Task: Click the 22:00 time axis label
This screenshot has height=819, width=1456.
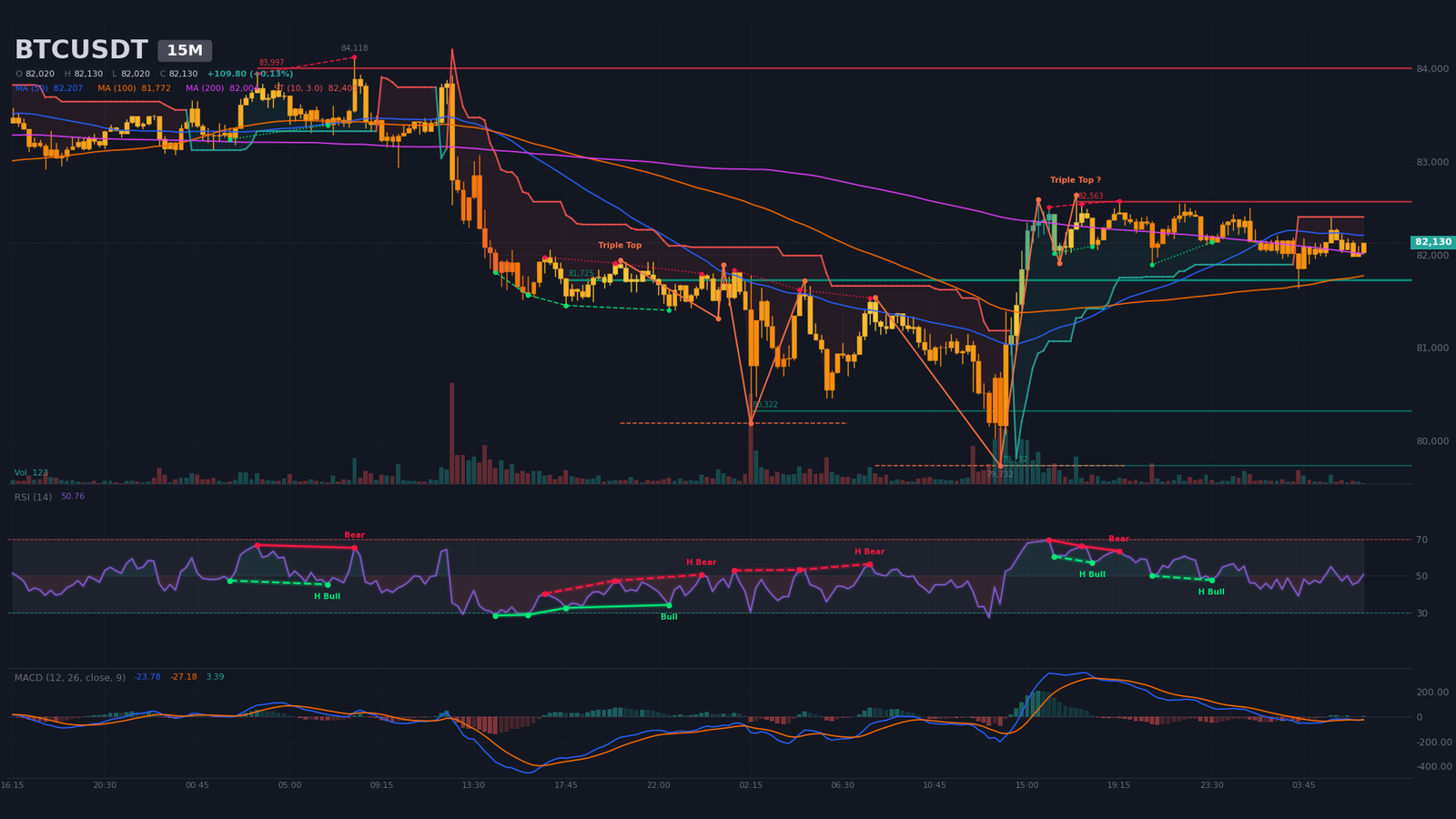Action: click(658, 785)
